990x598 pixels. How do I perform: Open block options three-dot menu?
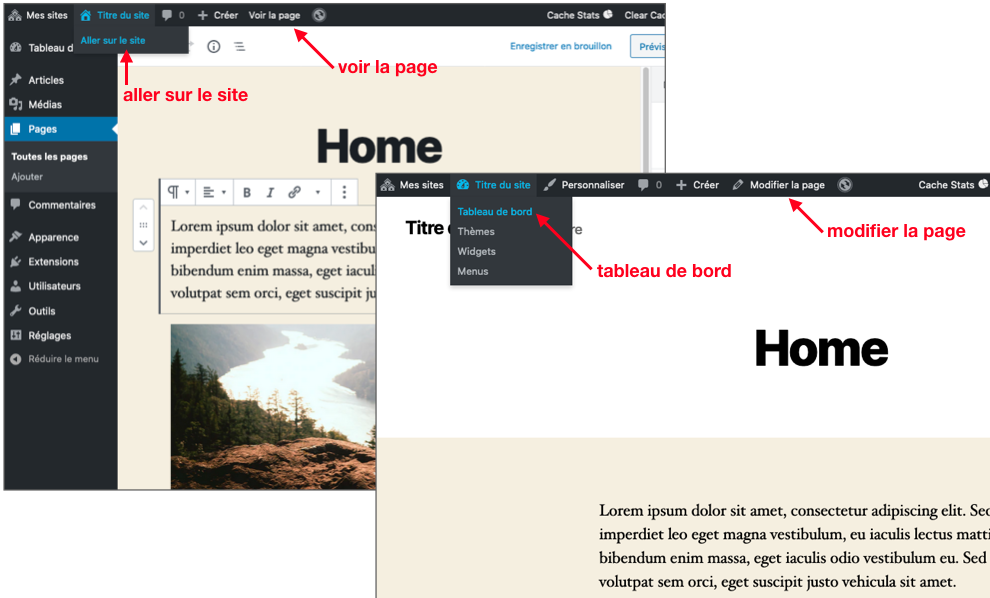point(344,192)
